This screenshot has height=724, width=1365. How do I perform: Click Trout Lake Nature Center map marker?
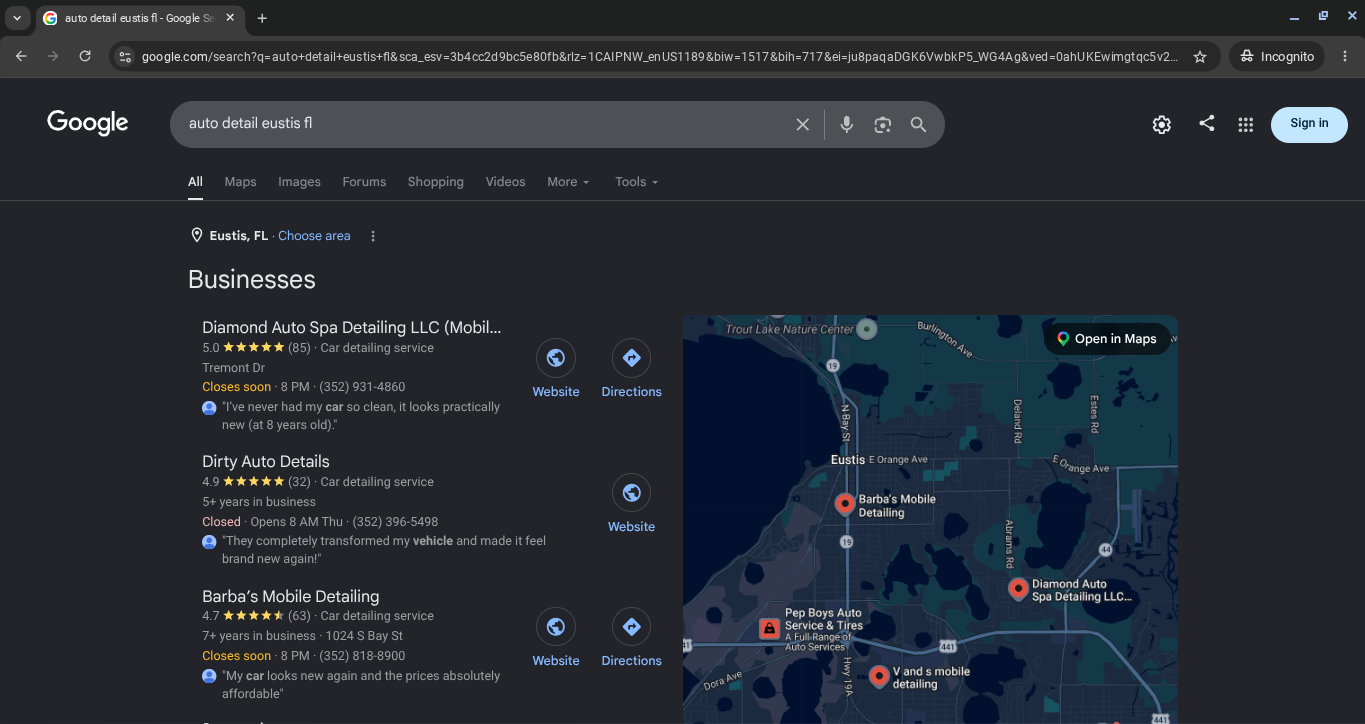point(867,328)
